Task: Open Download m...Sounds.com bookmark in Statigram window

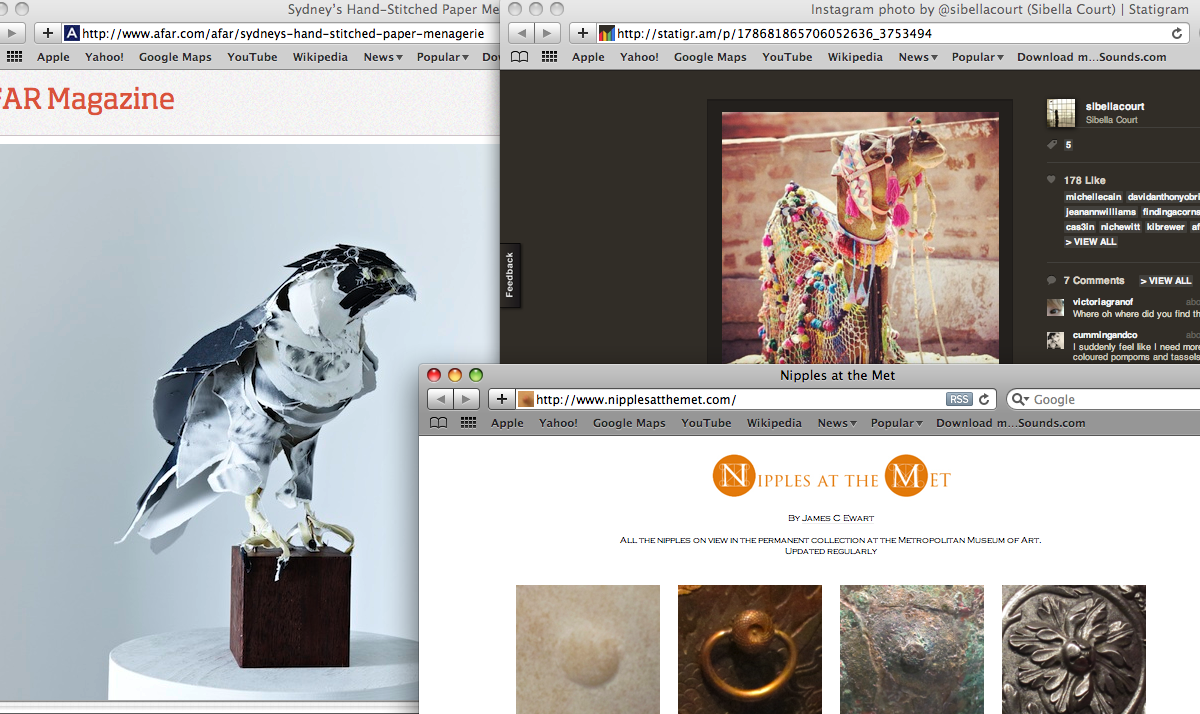Action: pyautogui.click(x=1091, y=57)
